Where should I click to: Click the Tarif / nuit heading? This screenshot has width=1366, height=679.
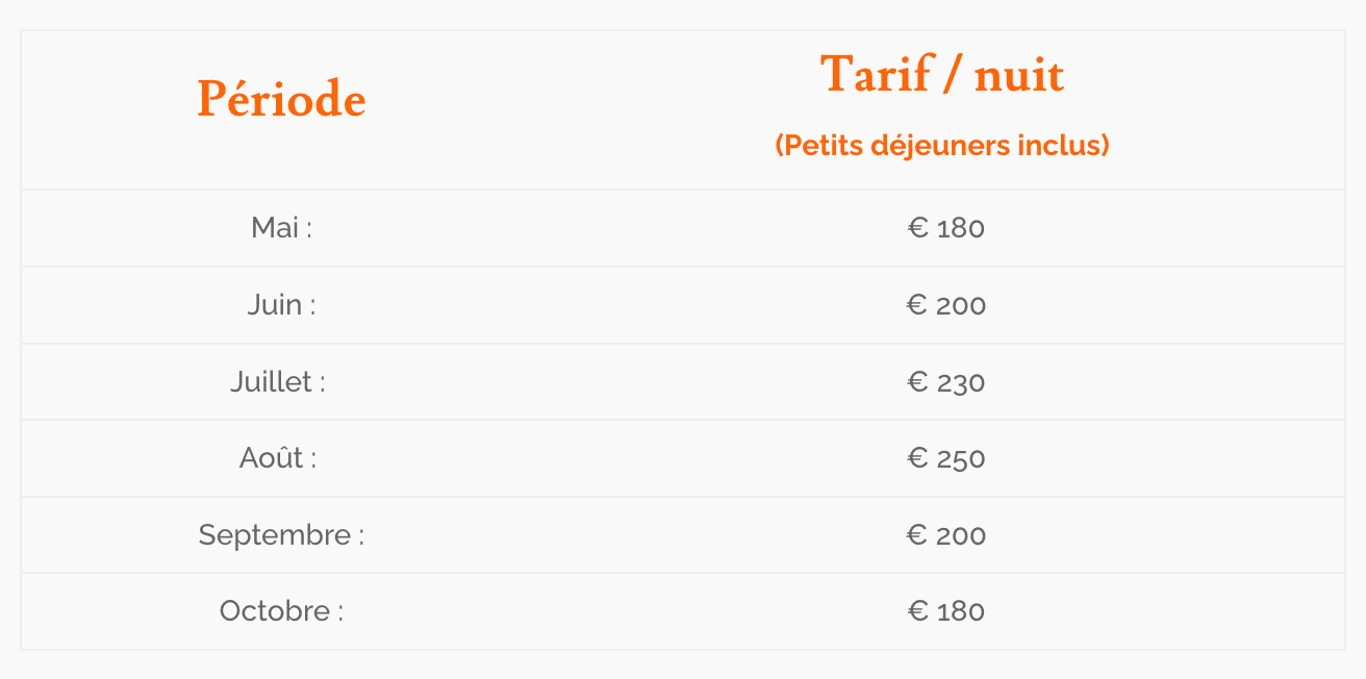pos(942,75)
